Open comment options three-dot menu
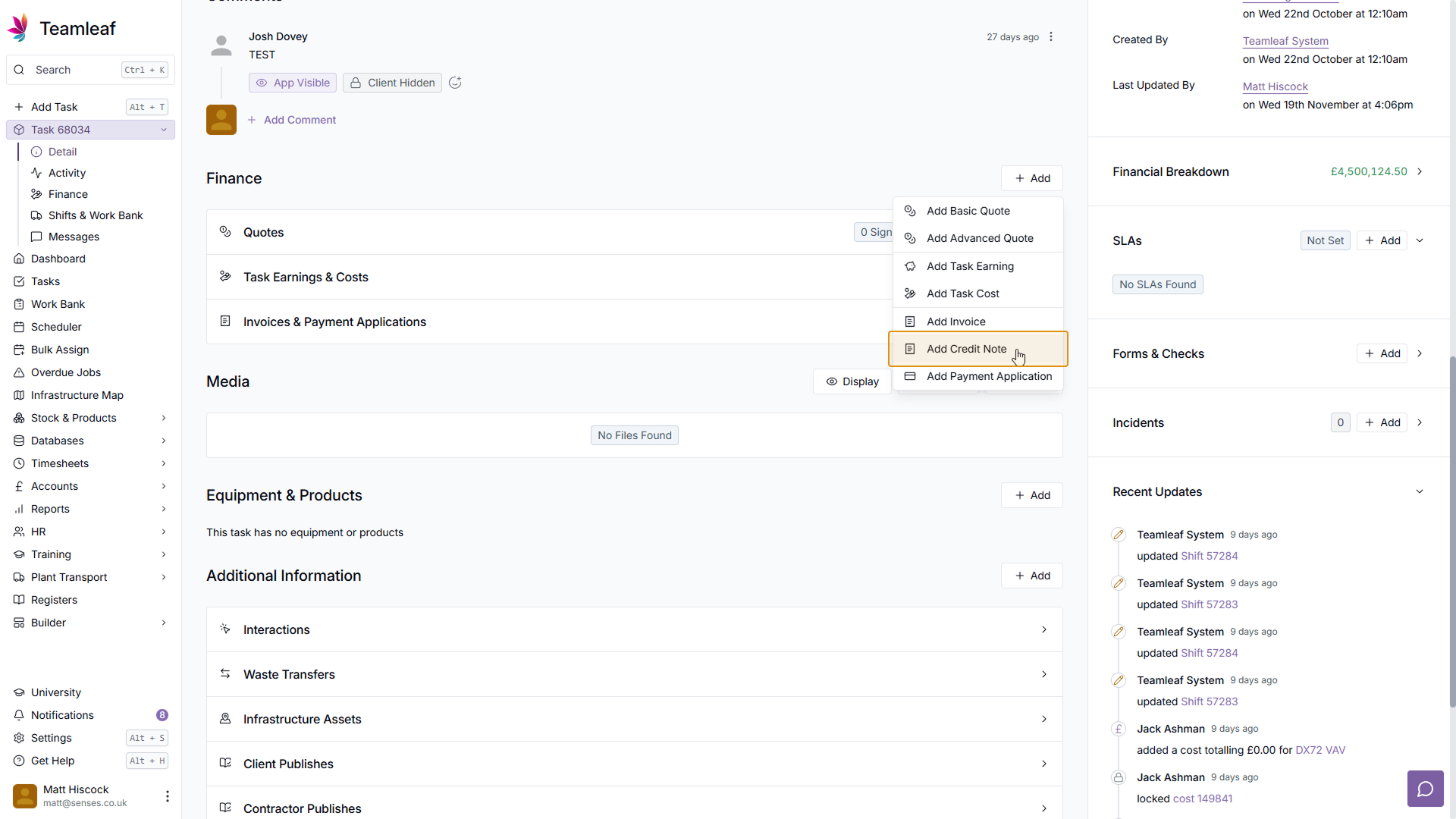Viewport: 1456px width, 819px height. [1051, 37]
